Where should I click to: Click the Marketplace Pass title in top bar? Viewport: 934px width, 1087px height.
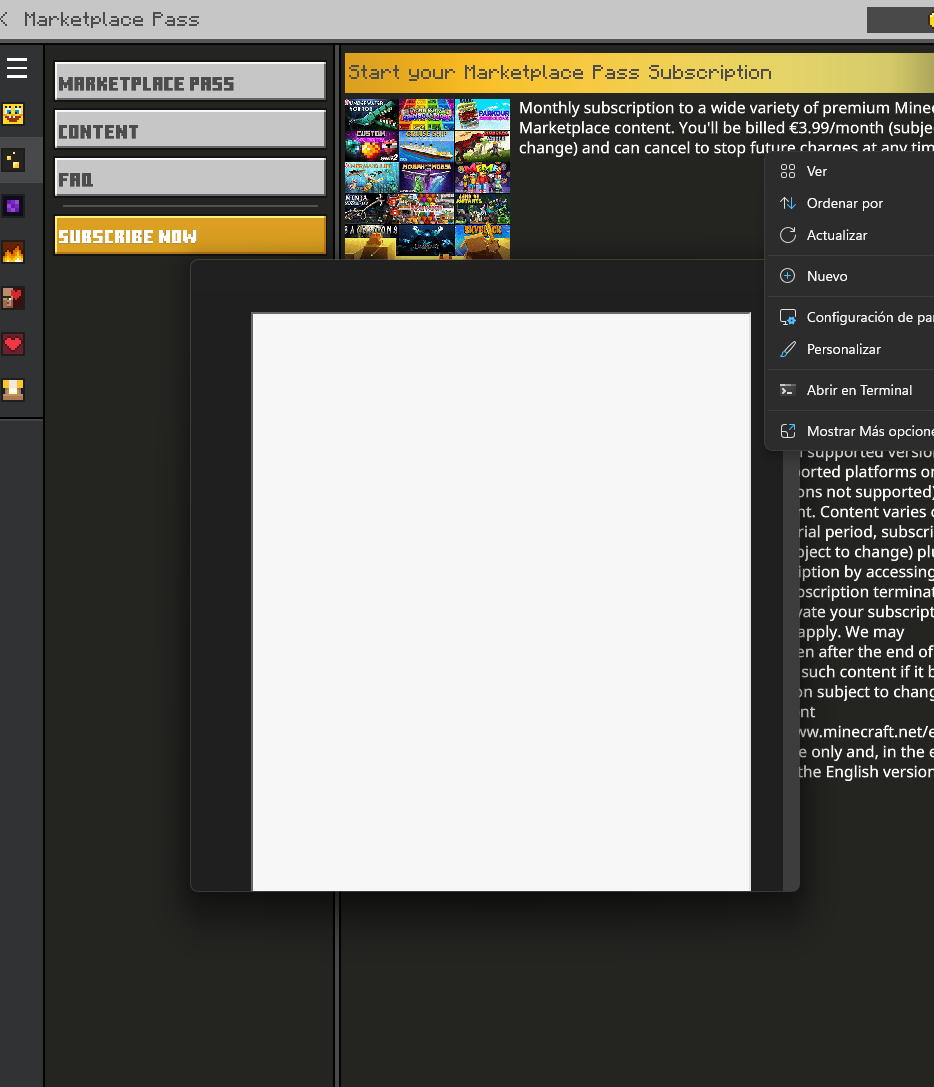112,19
